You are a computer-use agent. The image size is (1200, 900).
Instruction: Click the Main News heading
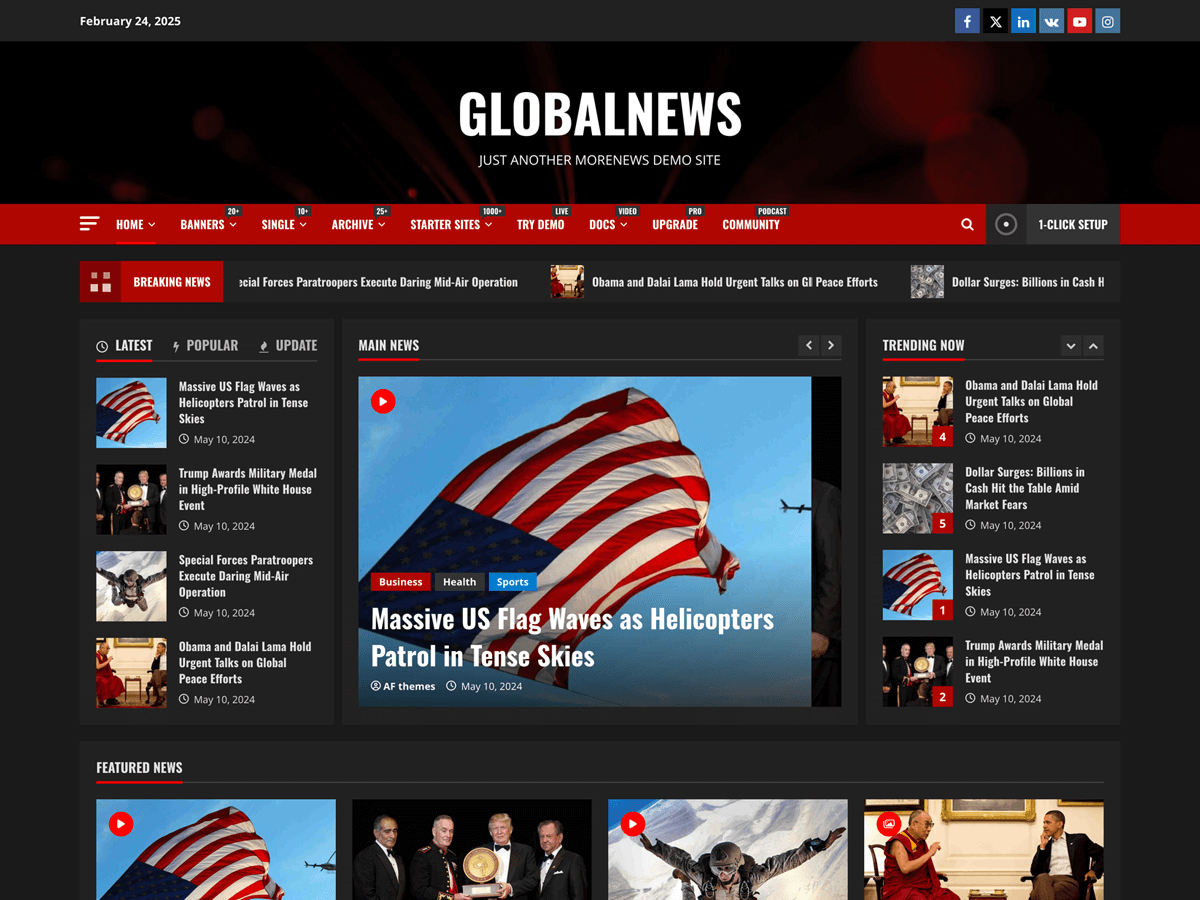pos(389,346)
